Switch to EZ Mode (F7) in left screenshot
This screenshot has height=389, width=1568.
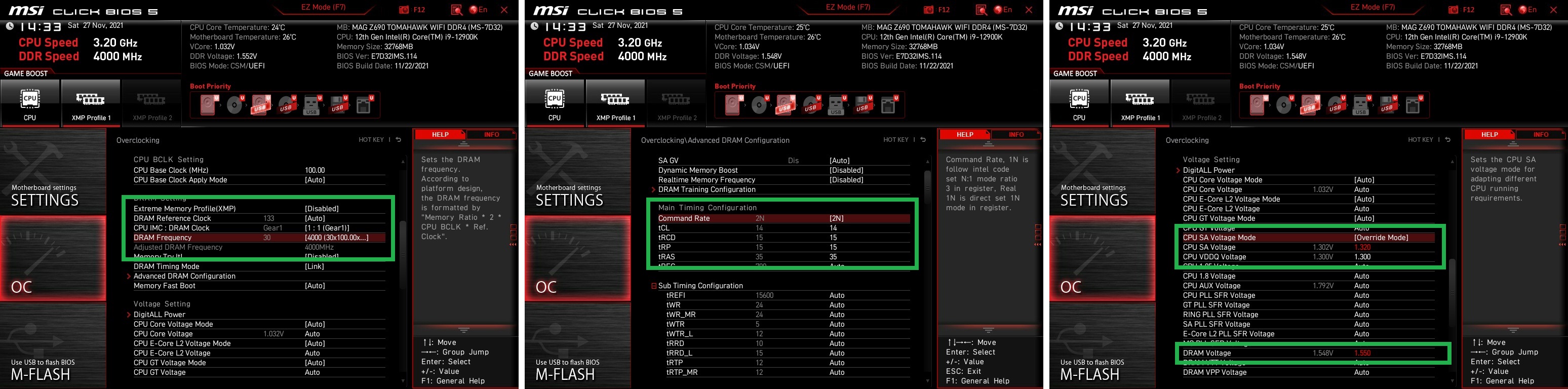coord(323,7)
